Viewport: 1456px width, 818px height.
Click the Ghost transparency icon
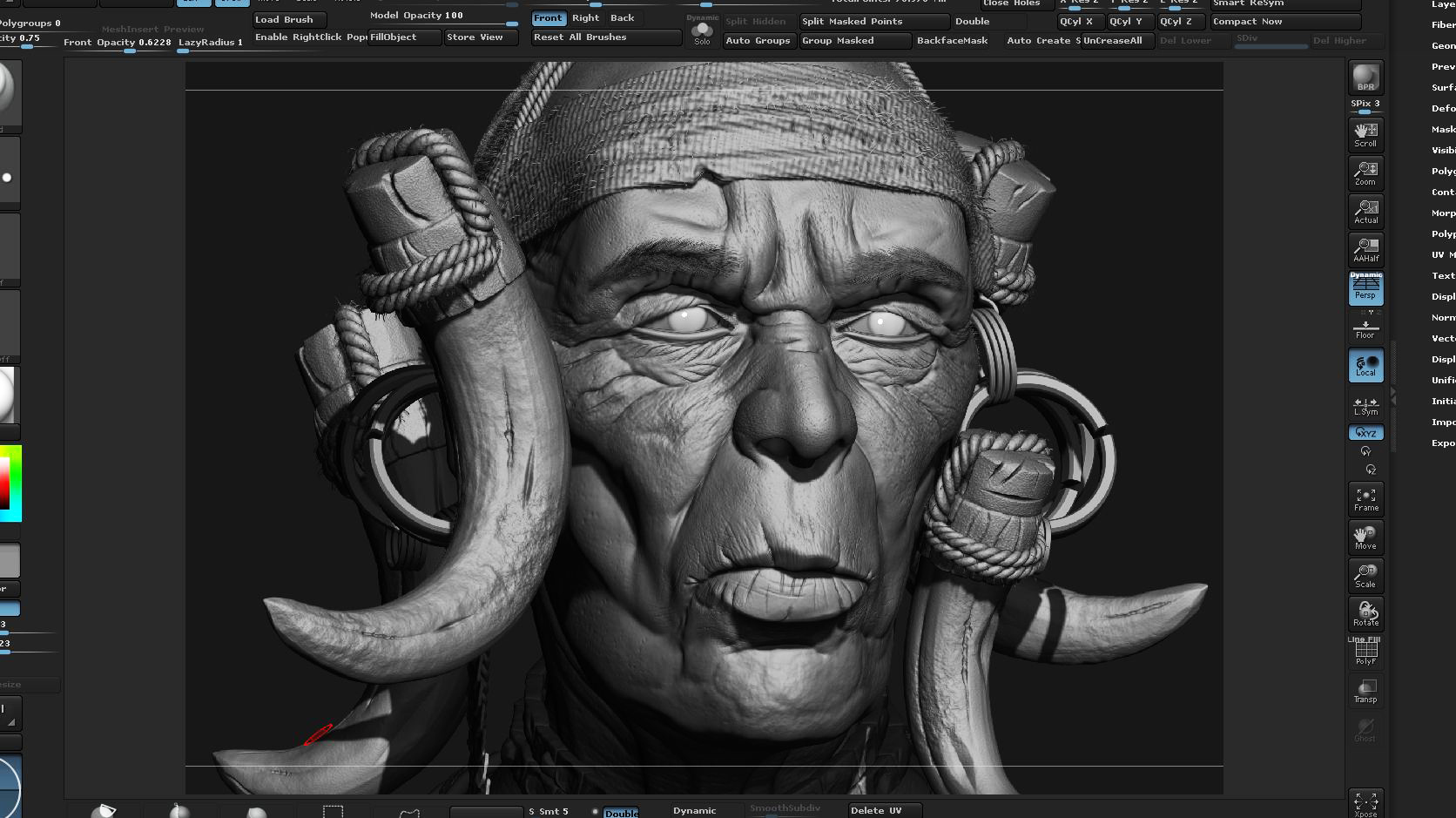click(x=1365, y=729)
